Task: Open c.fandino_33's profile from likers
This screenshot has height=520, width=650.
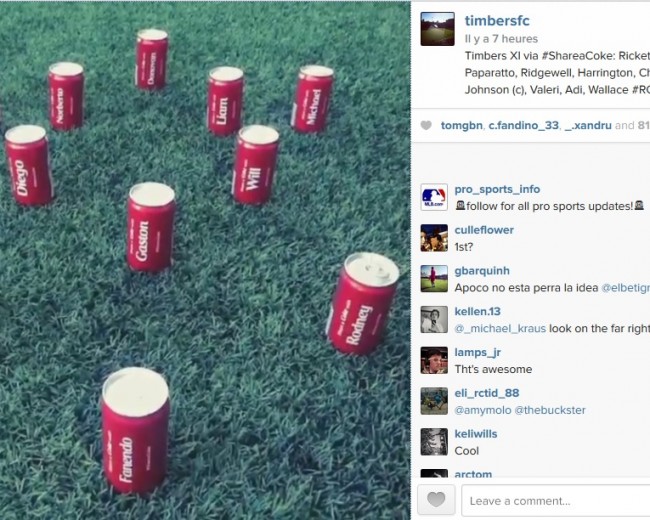Action: coord(524,125)
